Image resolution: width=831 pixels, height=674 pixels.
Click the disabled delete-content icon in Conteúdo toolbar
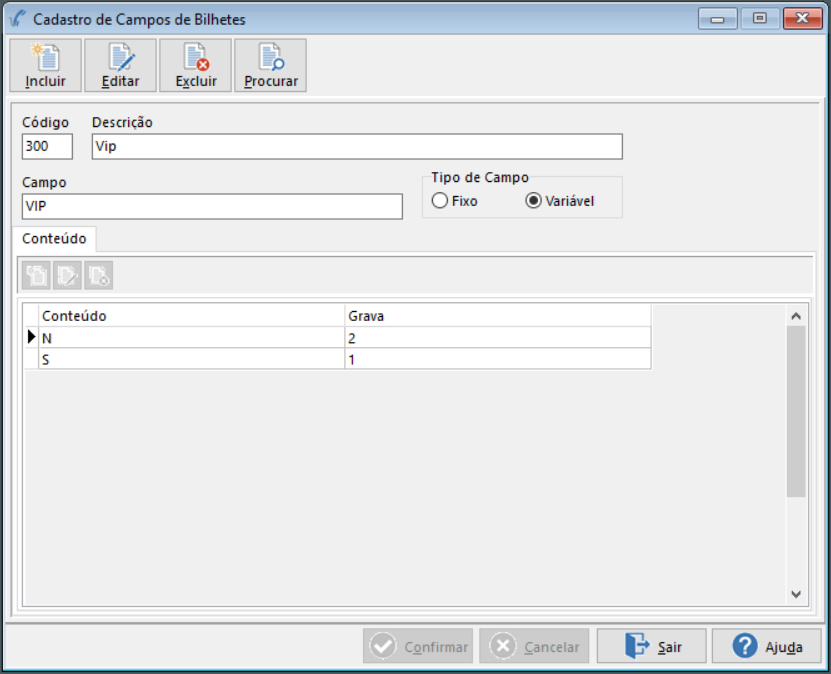coord(97,275)
